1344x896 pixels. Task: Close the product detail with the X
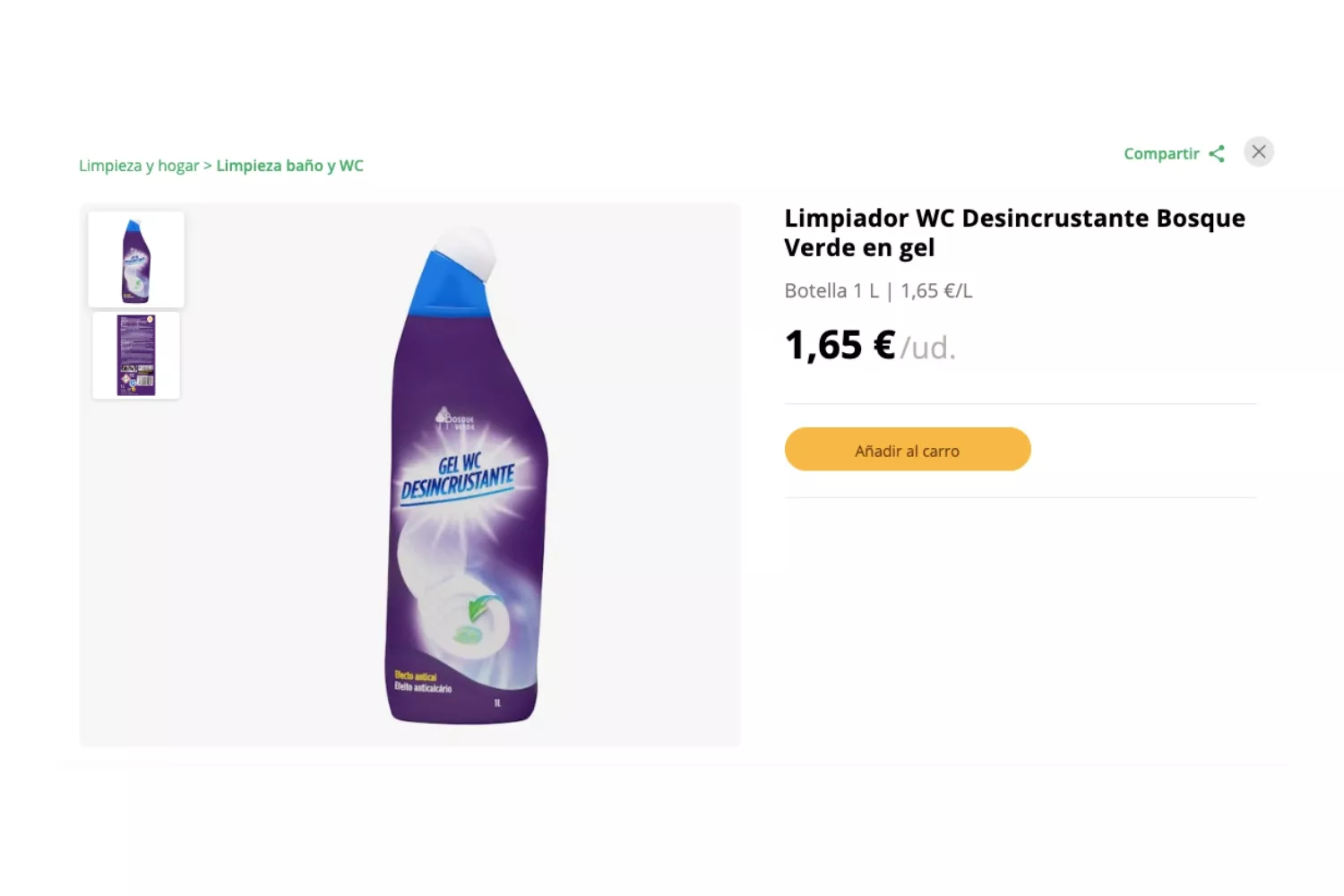point(1259,151)
